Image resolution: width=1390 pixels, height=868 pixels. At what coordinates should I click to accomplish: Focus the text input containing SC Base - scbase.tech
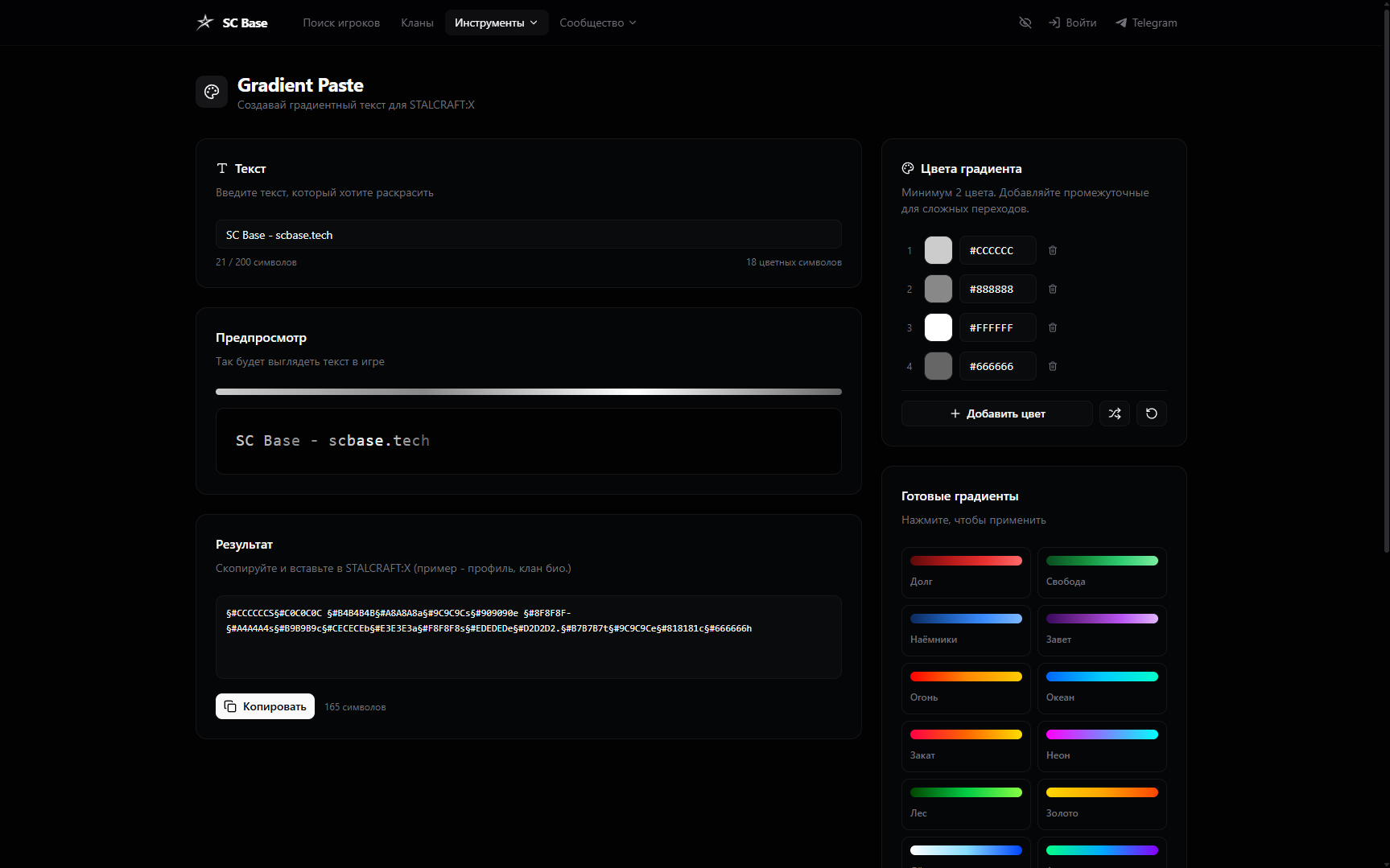(x=529, y=235)
